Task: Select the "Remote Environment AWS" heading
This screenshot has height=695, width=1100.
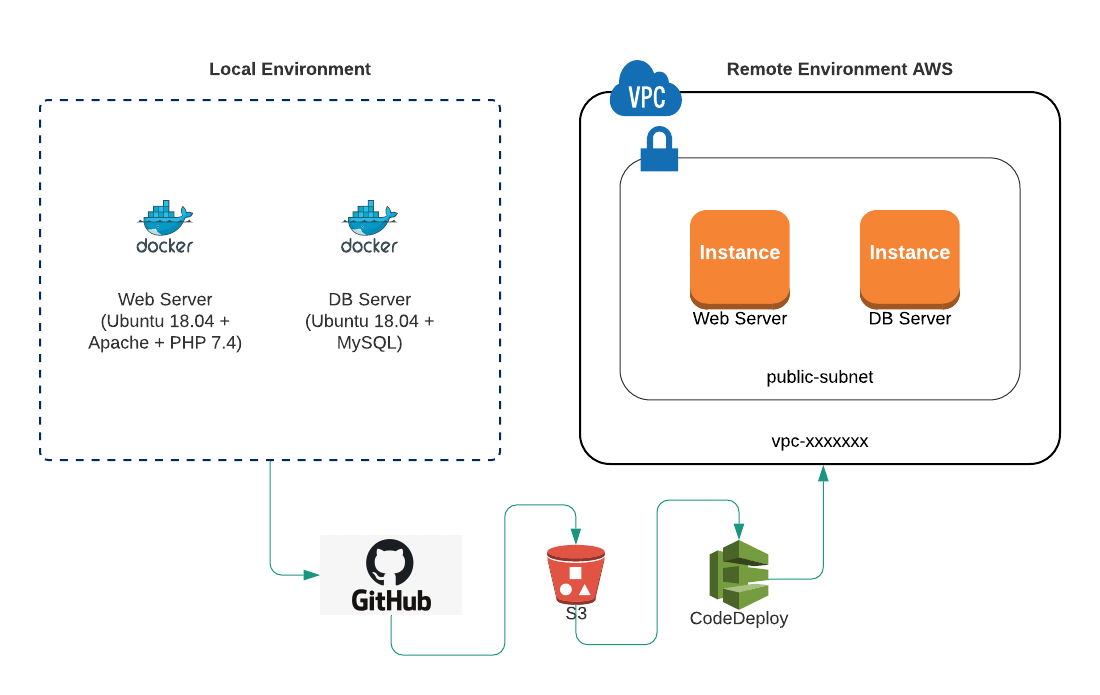Action: [x=840, y=69]
